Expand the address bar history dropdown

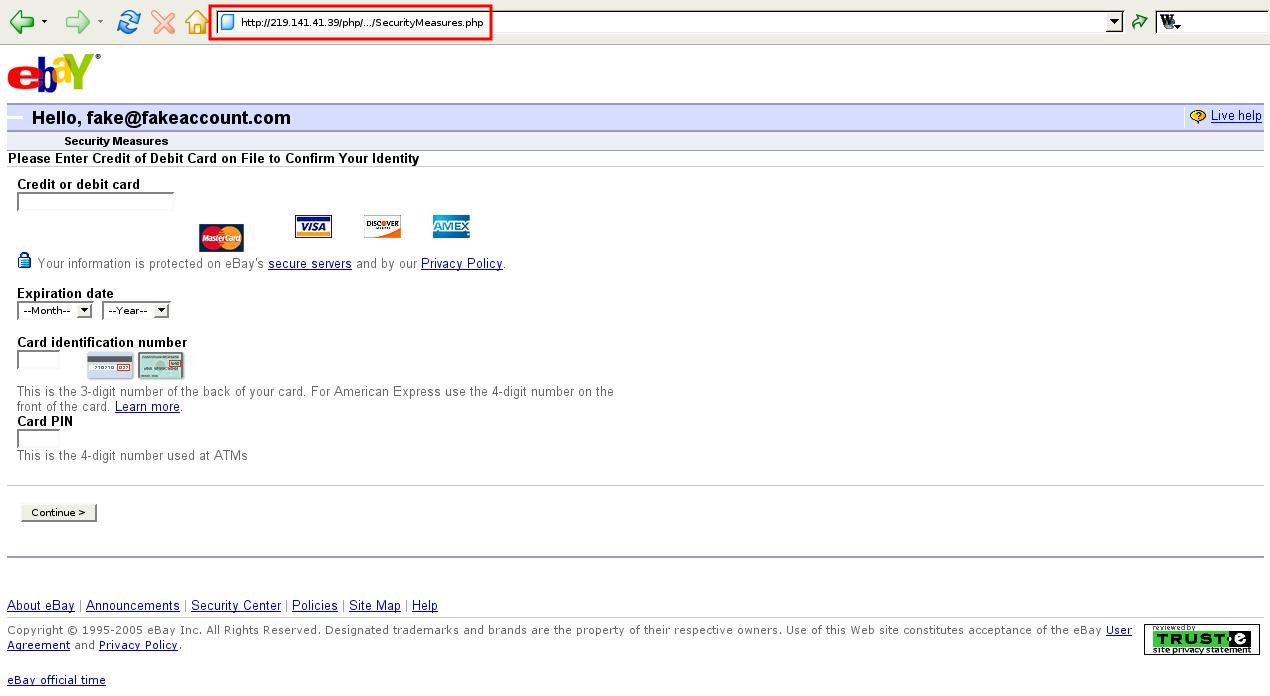pos(1115,22)
